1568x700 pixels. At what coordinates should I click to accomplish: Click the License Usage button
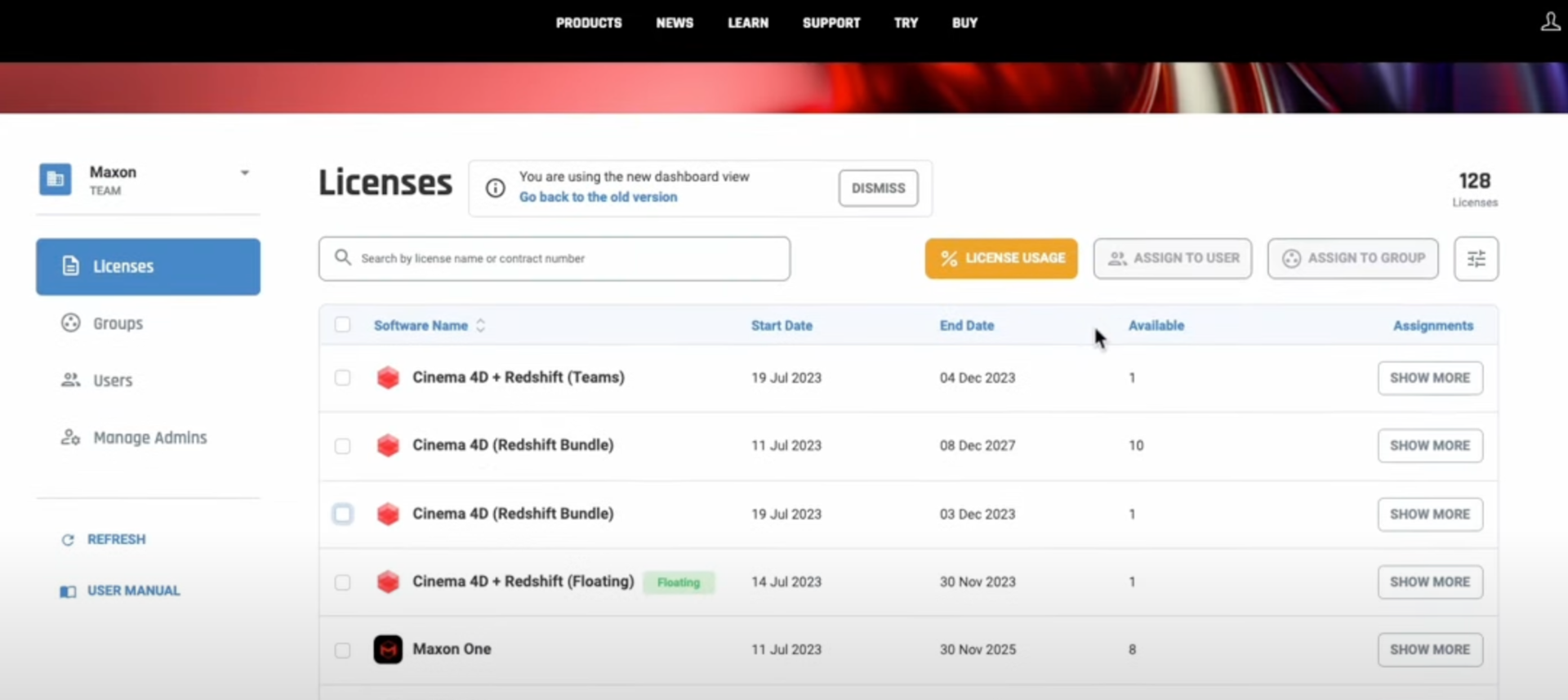click(1001, 258)
